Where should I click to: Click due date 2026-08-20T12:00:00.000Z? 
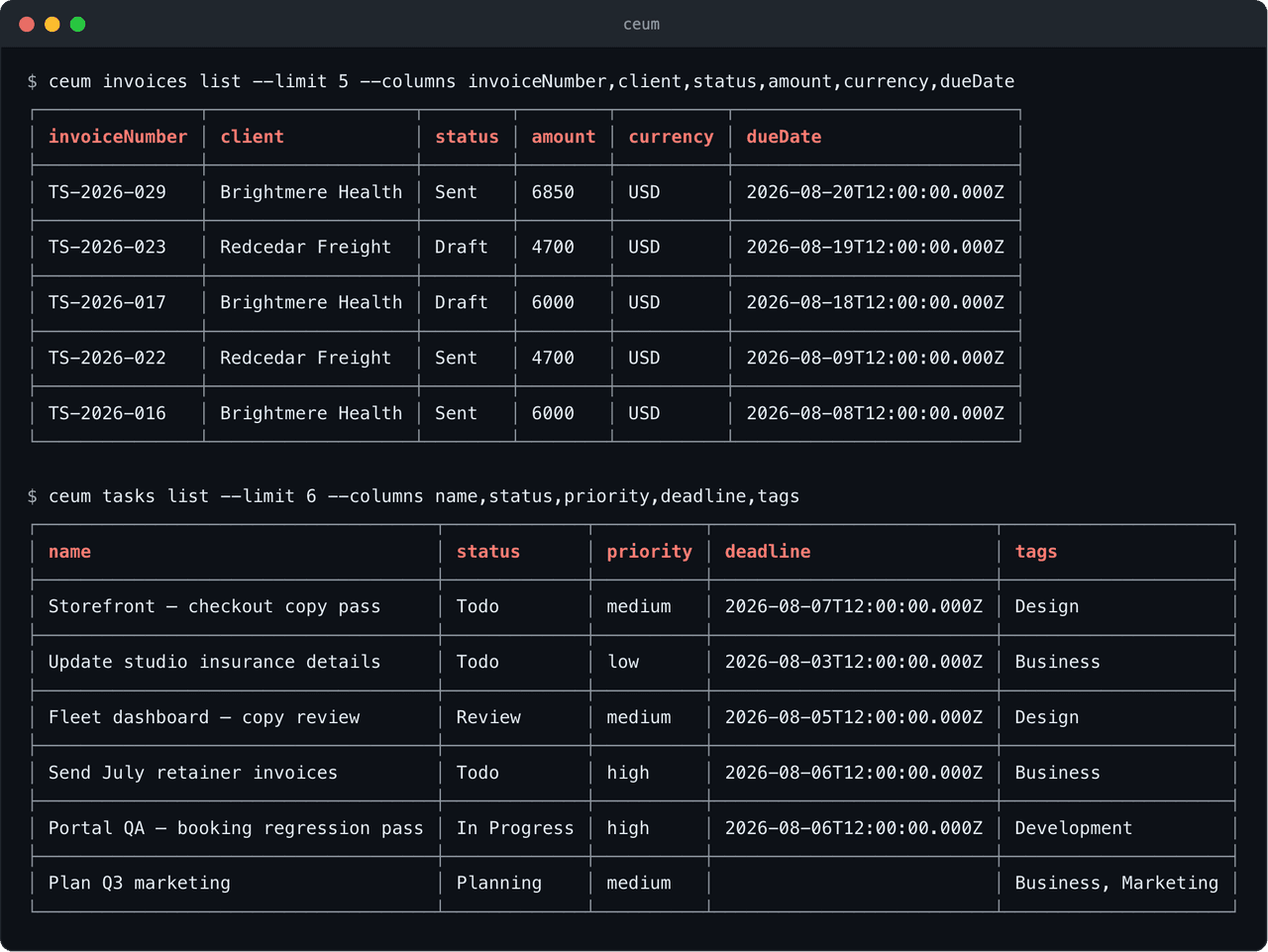[x=875, y=192]
